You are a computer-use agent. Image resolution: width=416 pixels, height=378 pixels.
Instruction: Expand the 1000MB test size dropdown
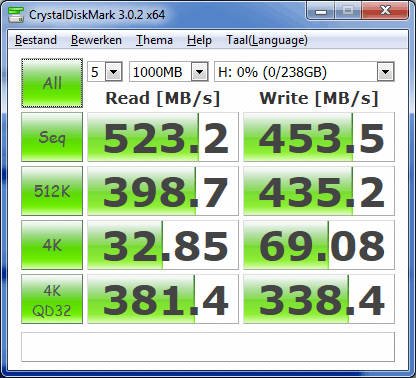coord(169,72)
